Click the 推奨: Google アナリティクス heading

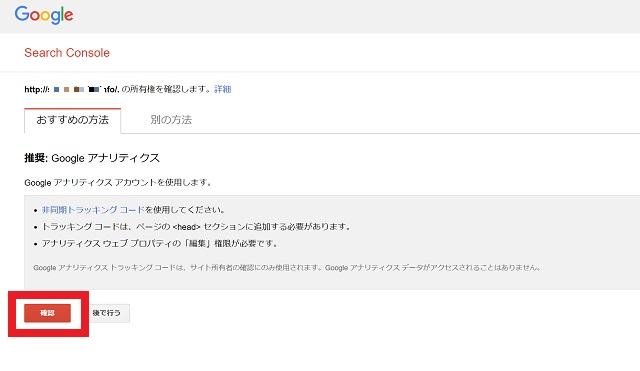92,158
